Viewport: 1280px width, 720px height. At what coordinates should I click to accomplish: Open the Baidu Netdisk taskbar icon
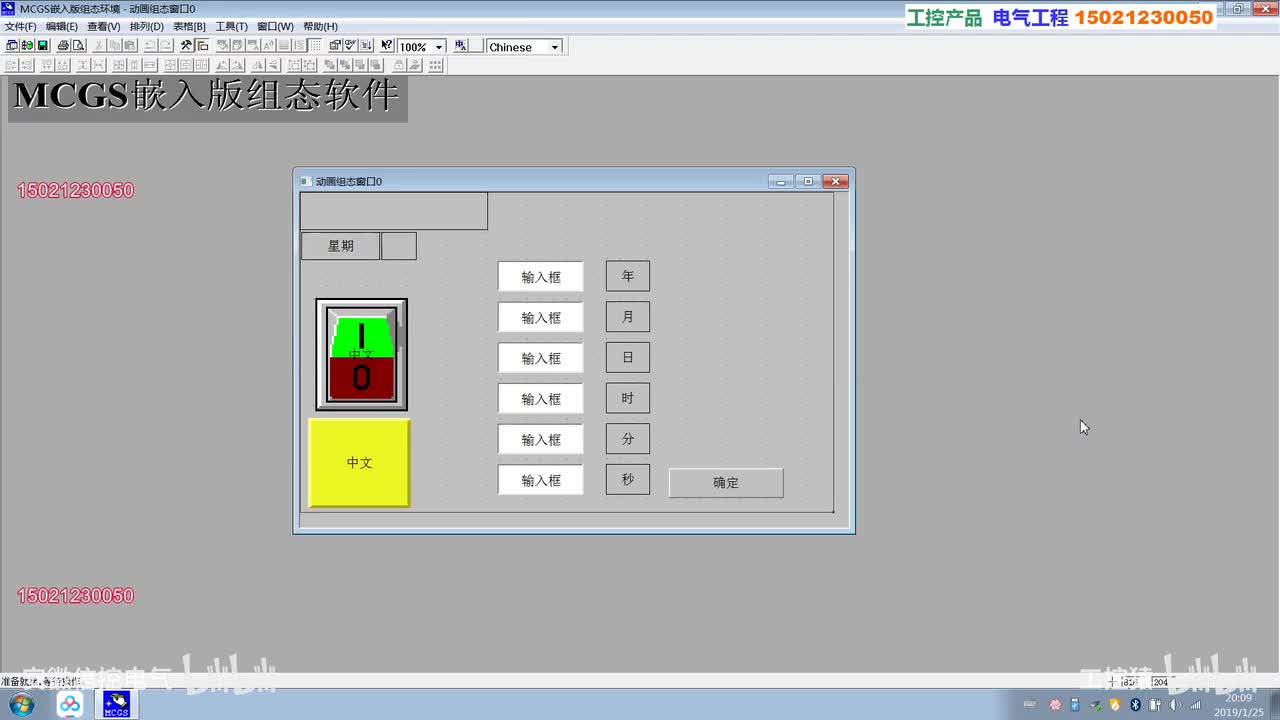[x=70, y=705]
